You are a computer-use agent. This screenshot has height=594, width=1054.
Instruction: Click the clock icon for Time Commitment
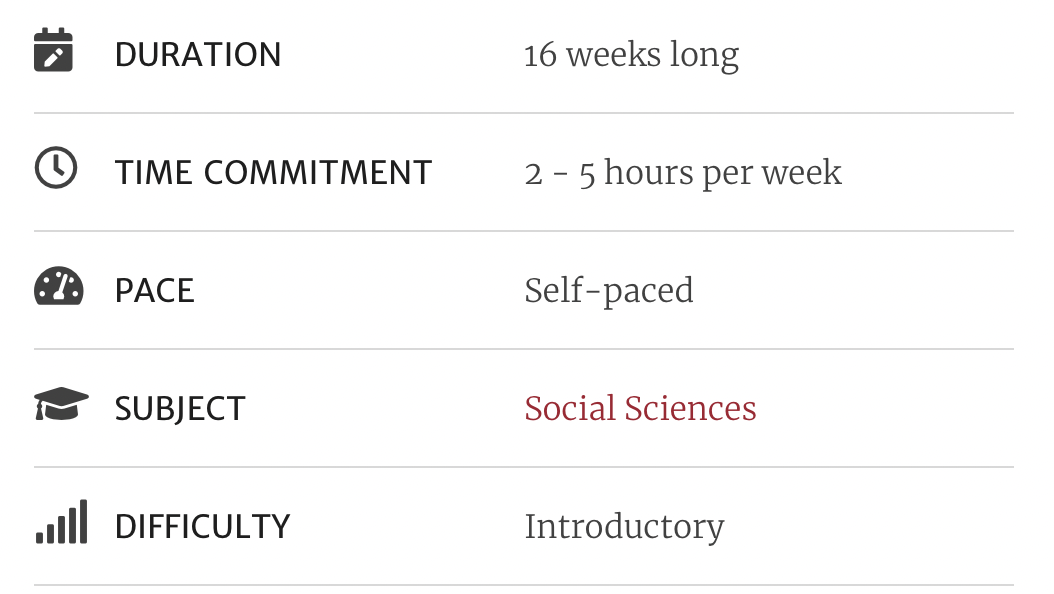tap(56, 167)
